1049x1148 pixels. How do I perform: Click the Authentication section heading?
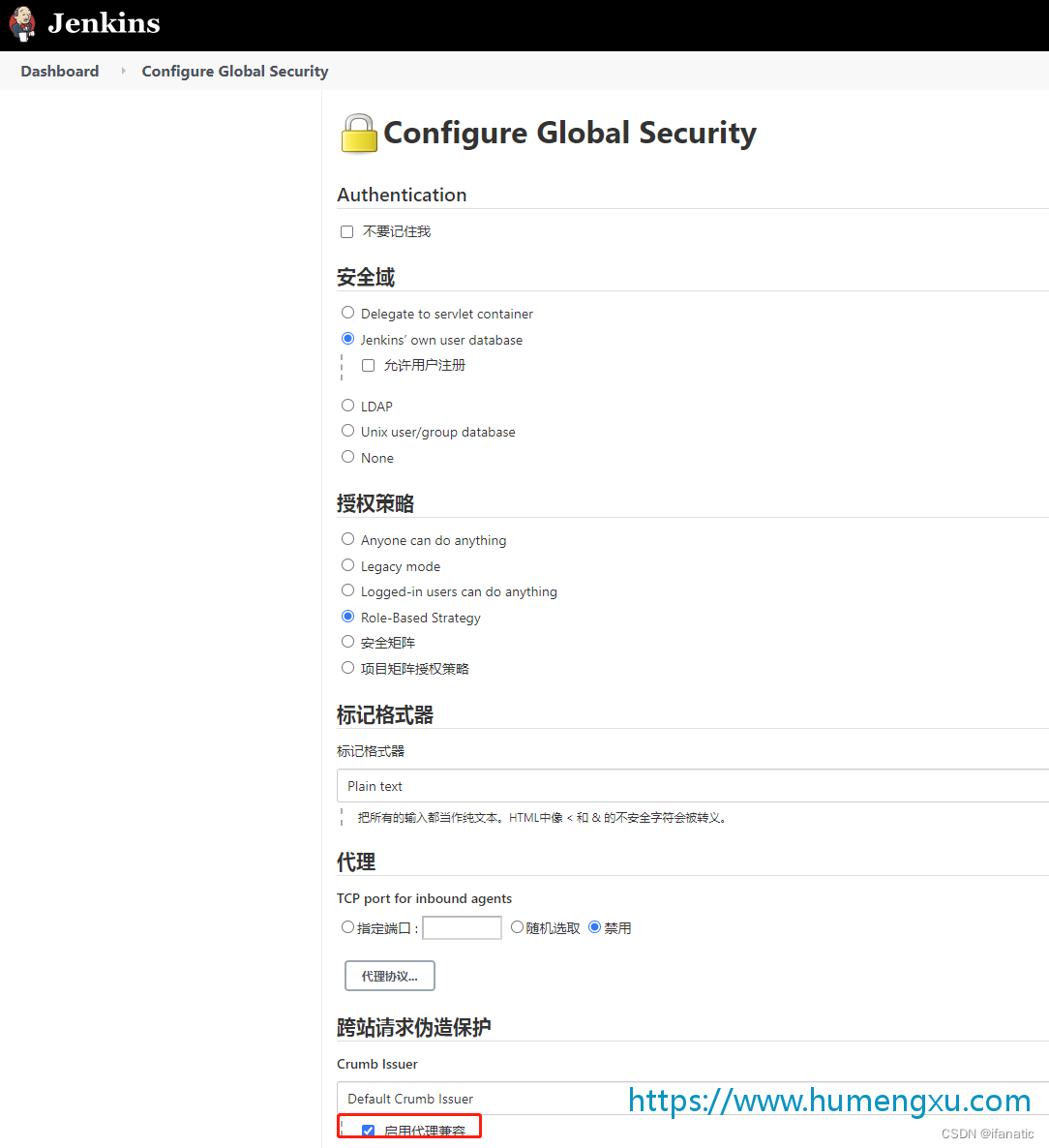(x=402, y=195)
